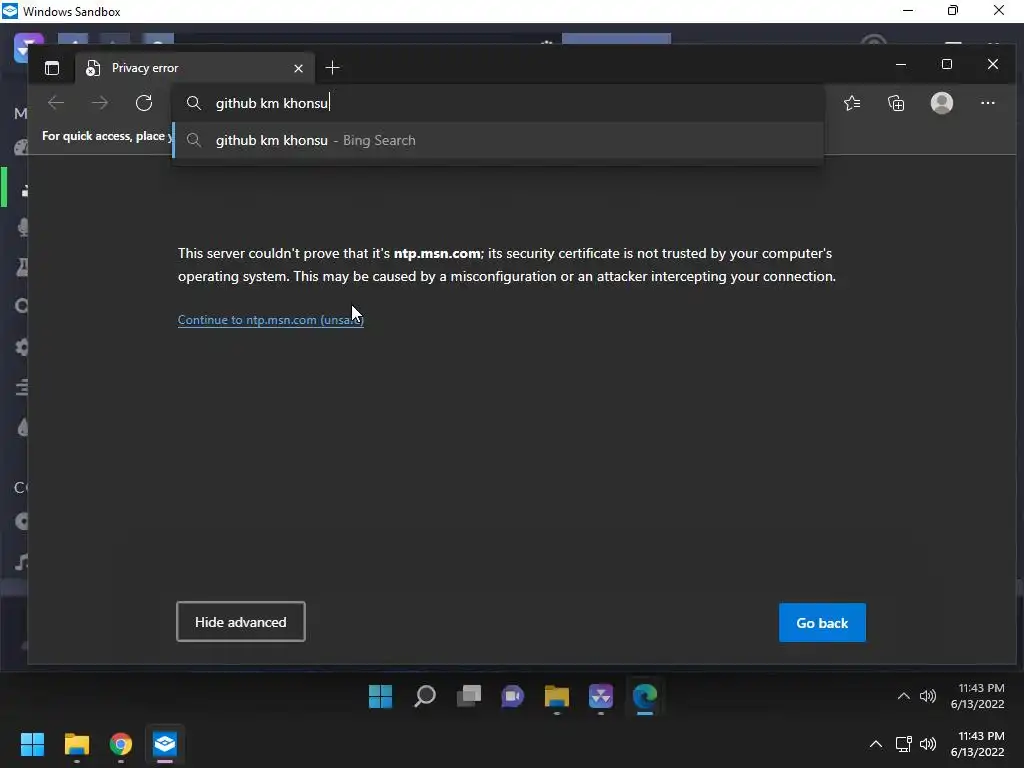This screenshot has height=768, width=1024.
Task: Click the bold ntp.msn.com domain text
Action: tap(437, 253)
